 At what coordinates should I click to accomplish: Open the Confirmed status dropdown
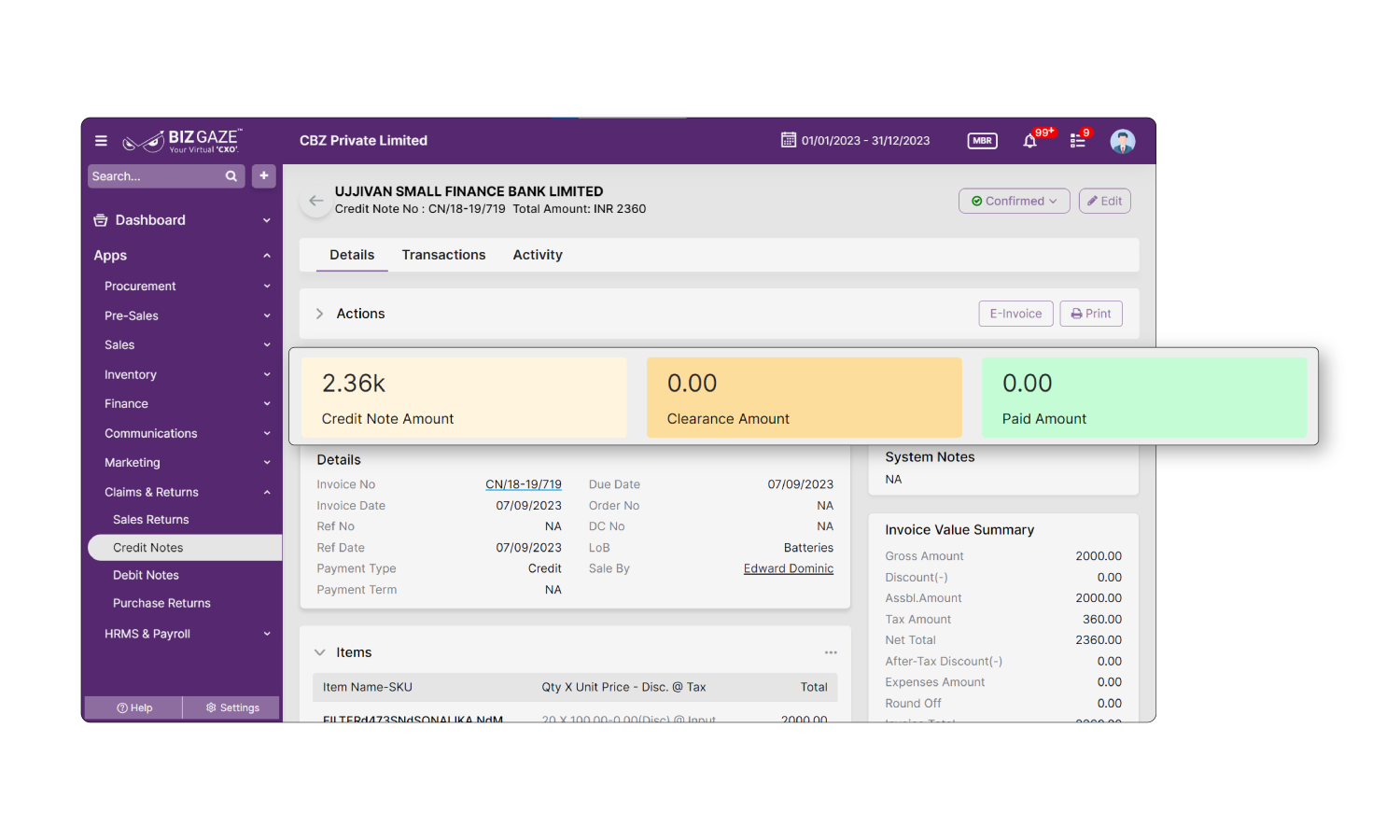click(1014, 201)
